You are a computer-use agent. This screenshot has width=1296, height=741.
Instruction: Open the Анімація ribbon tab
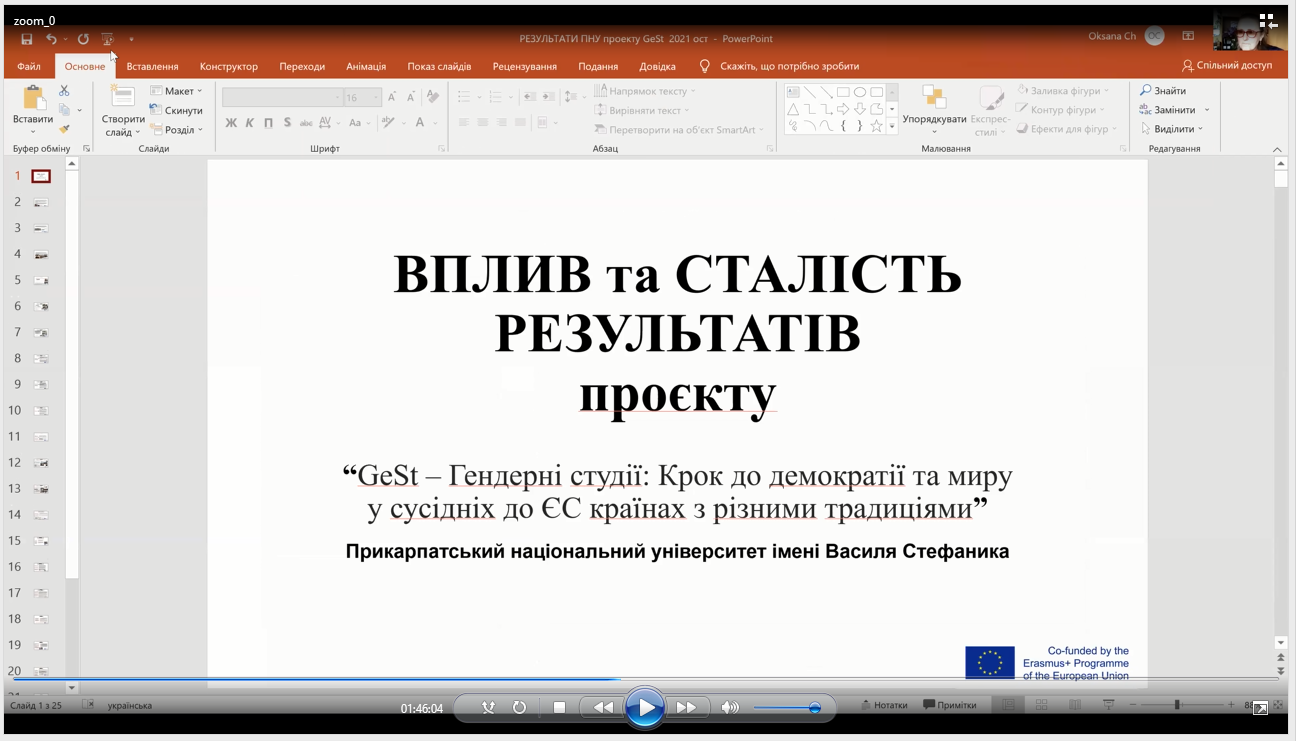[366, 66]
